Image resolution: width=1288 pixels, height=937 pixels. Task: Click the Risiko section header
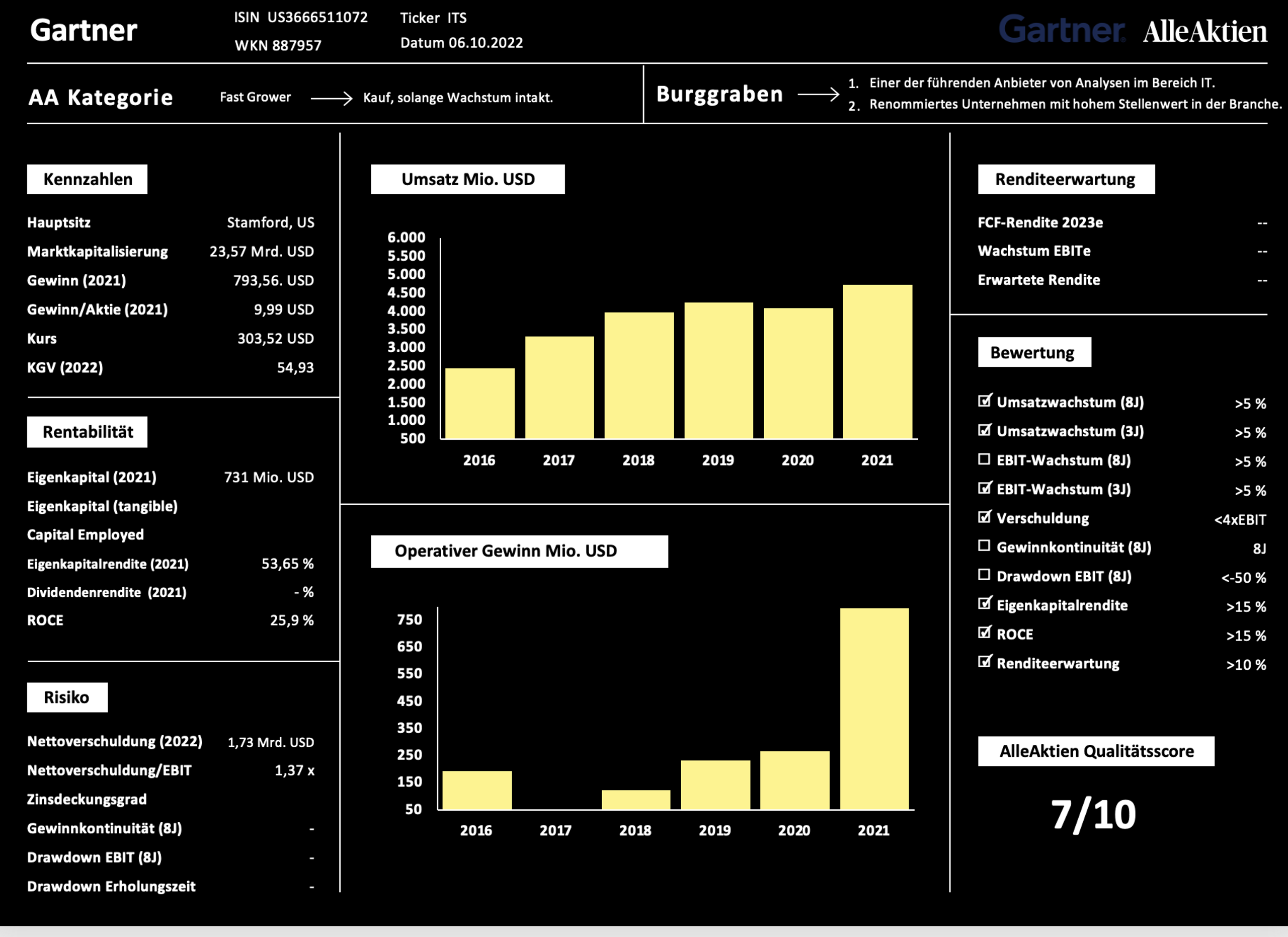tap(67, 697)
